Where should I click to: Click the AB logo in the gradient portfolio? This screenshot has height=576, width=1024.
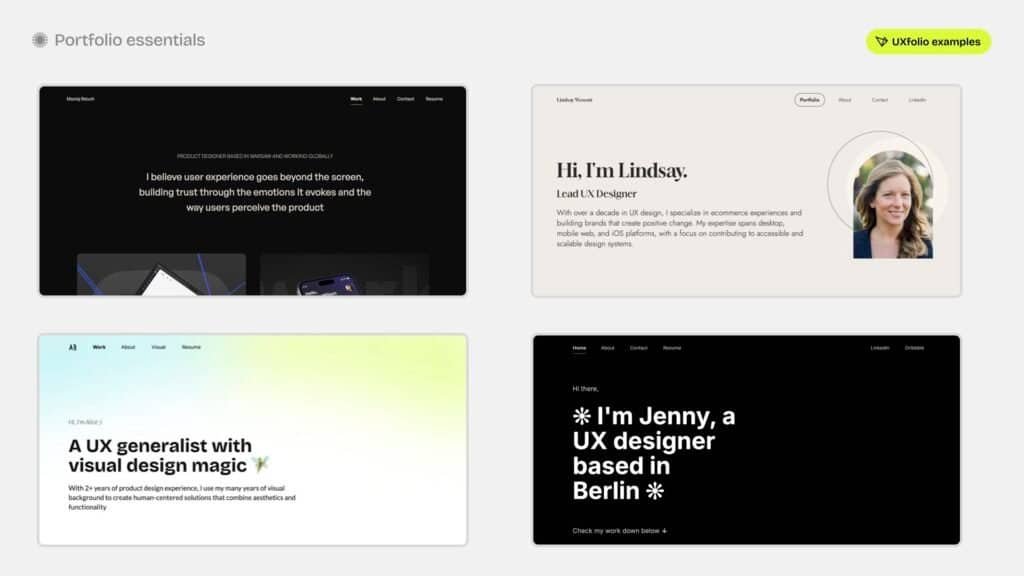tap(72, 347)
